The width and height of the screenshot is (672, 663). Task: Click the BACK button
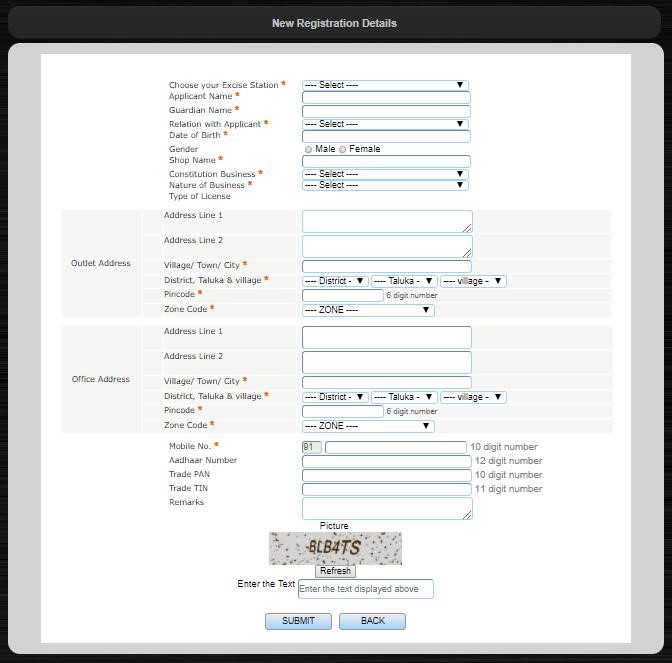pyautogui.click(x=372, y=621)
